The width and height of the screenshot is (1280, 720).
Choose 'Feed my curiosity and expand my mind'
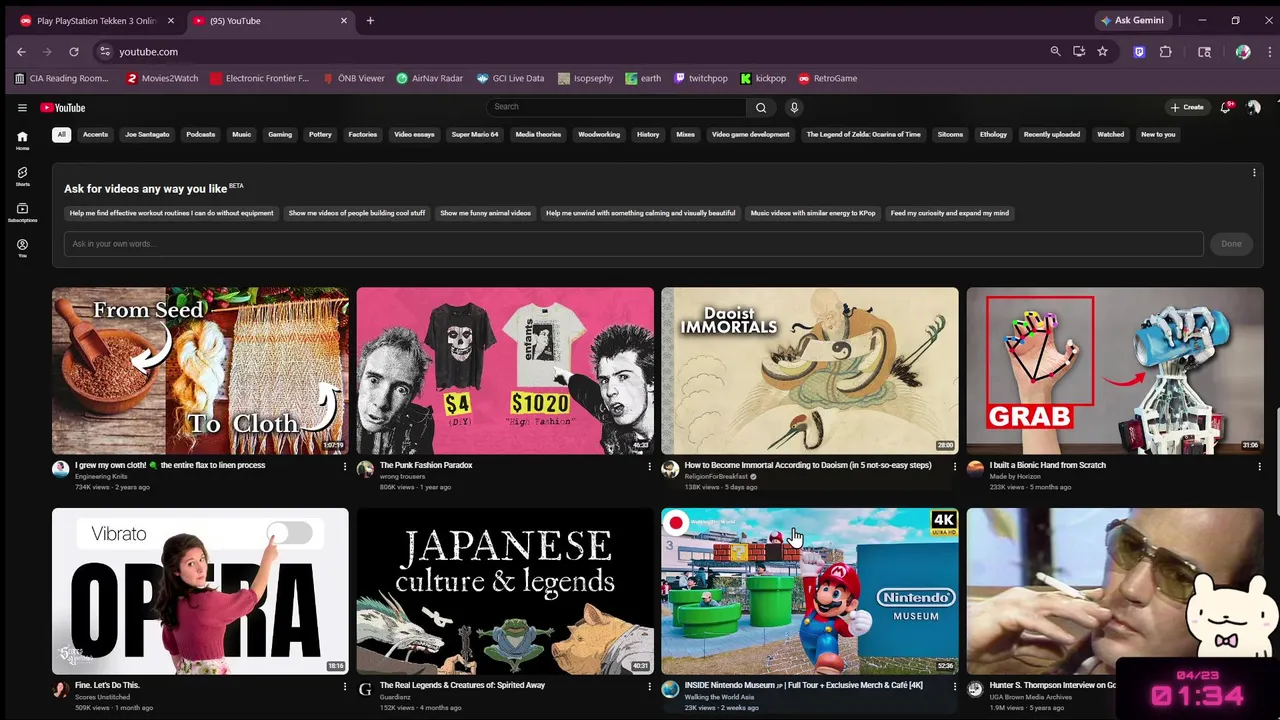pos(950,213)
